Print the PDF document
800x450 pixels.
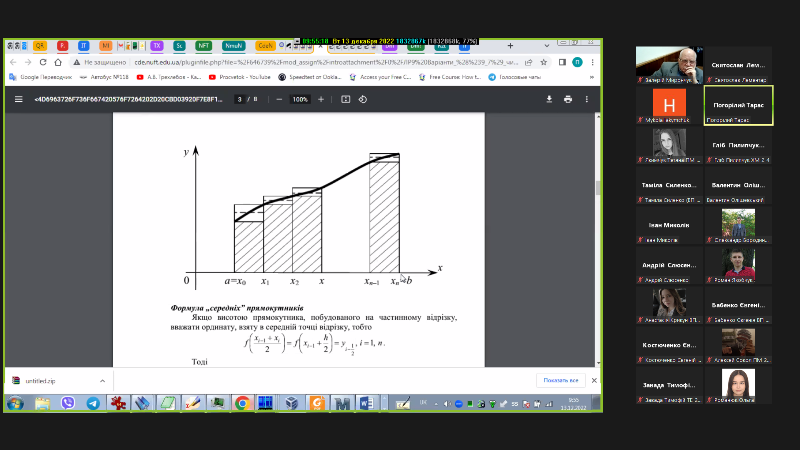(568, 100)
